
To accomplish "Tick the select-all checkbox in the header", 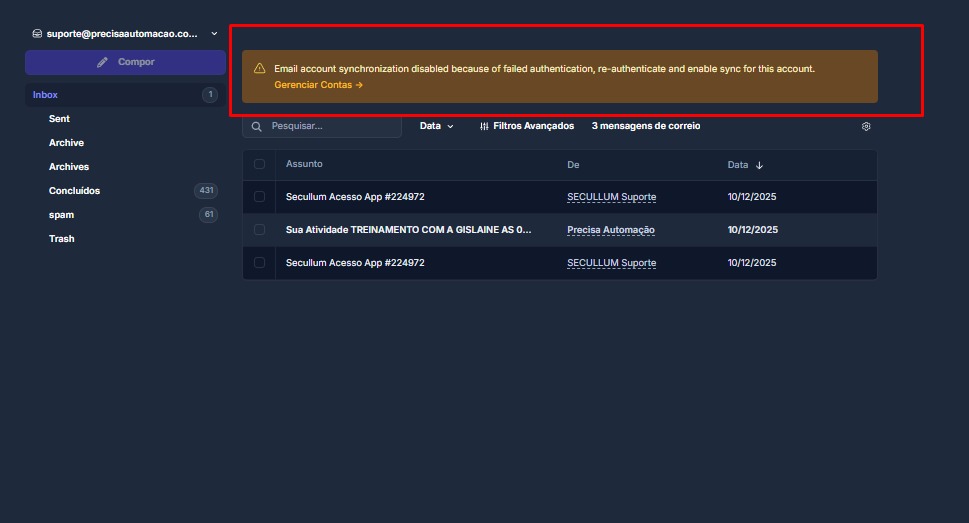I will point(260,164).
